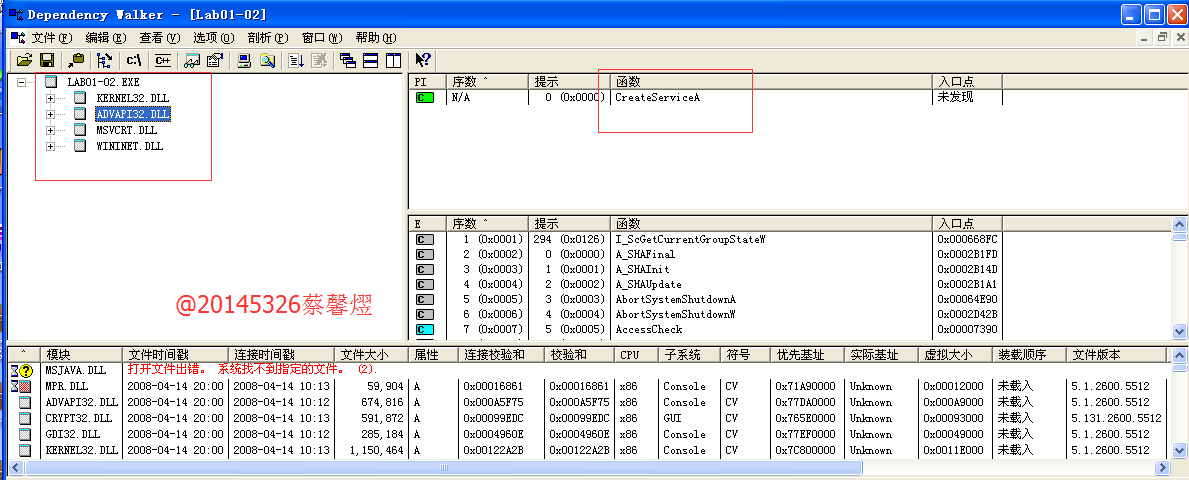Click the Cascade windows icon
Screen dimensions: 1189x480
click(348, 60)
